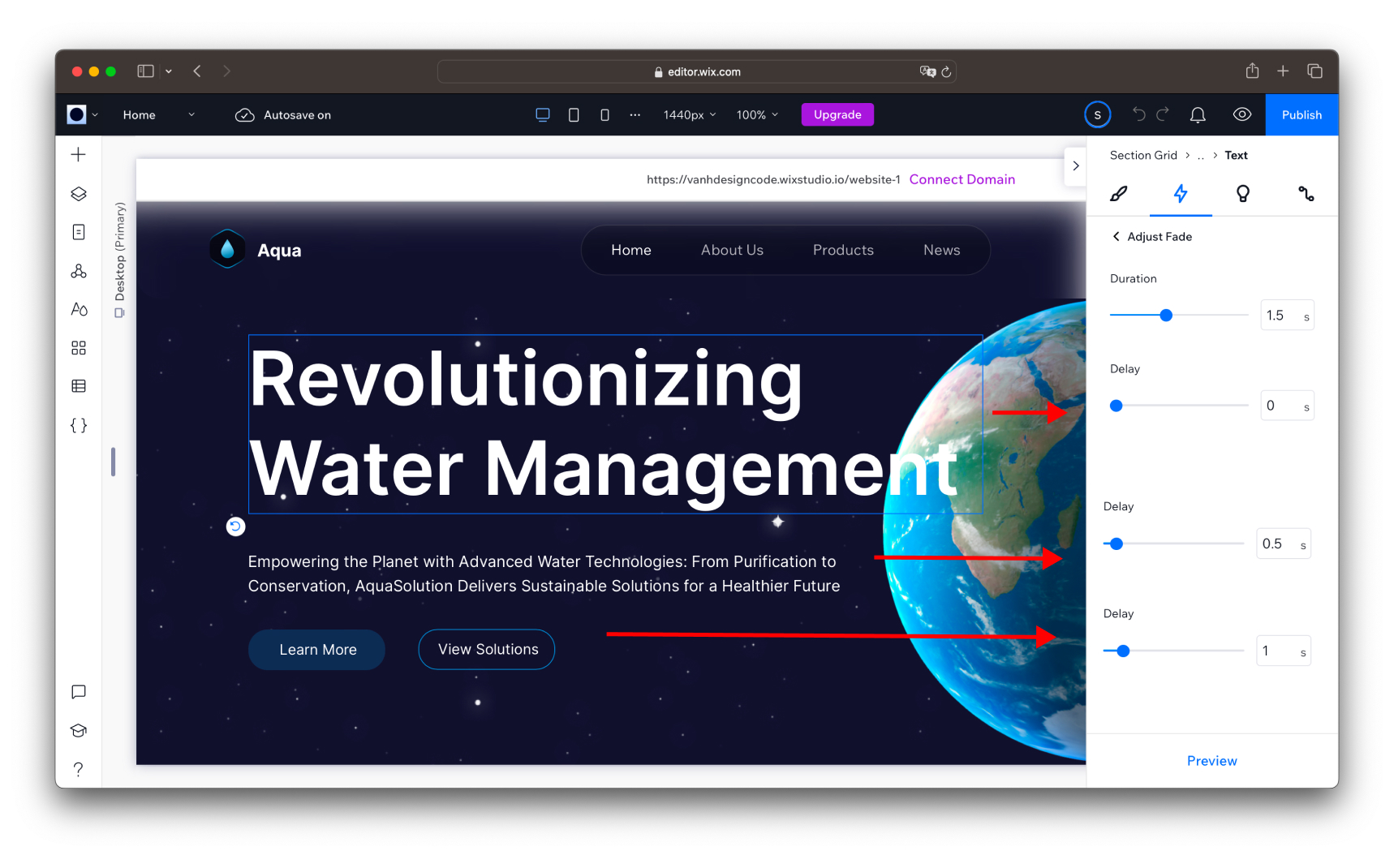
Task: Open the notifications bell
Action: click(x=1198, y=115)
